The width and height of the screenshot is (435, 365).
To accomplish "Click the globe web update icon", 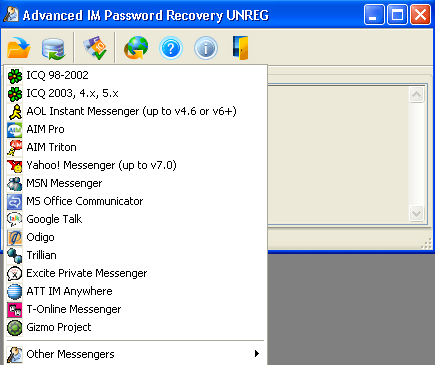I will click(x=136, y=48).
